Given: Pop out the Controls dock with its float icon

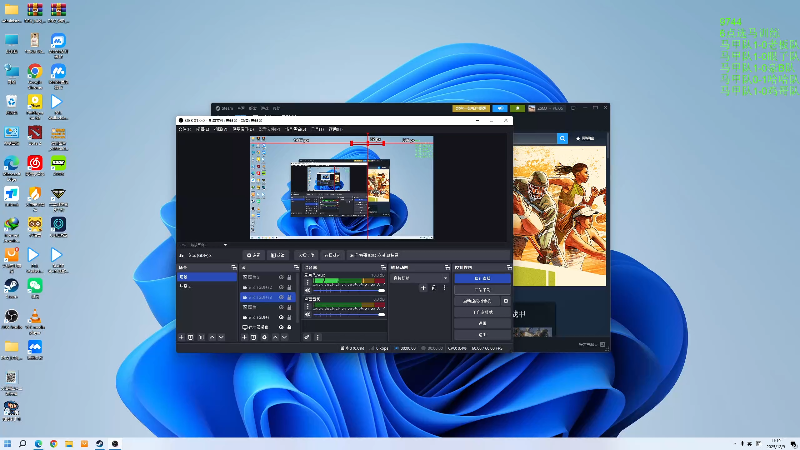Looking at the screenshot, I should click(509, 267).
